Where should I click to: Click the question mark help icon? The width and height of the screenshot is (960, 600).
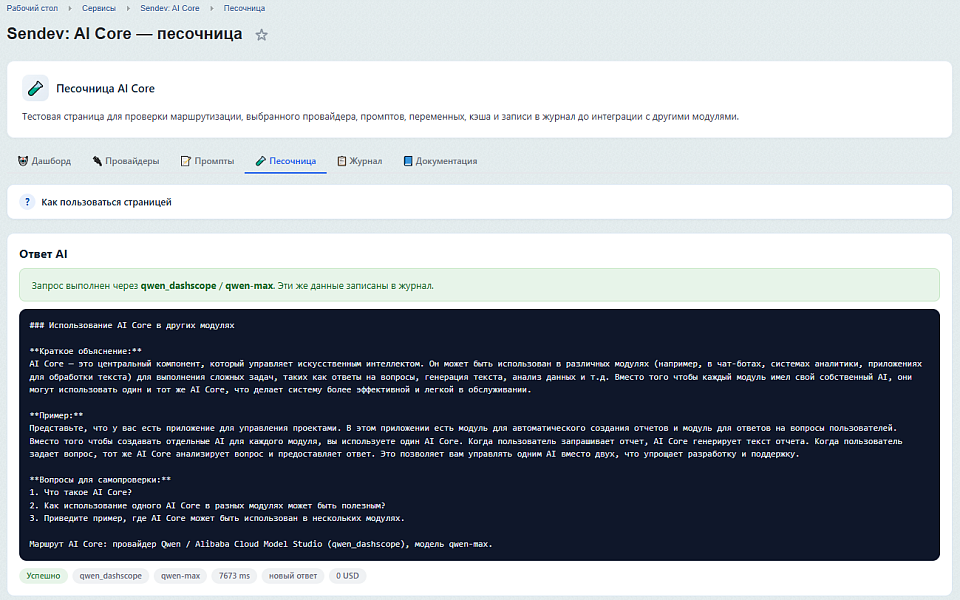tap(27, 202)
